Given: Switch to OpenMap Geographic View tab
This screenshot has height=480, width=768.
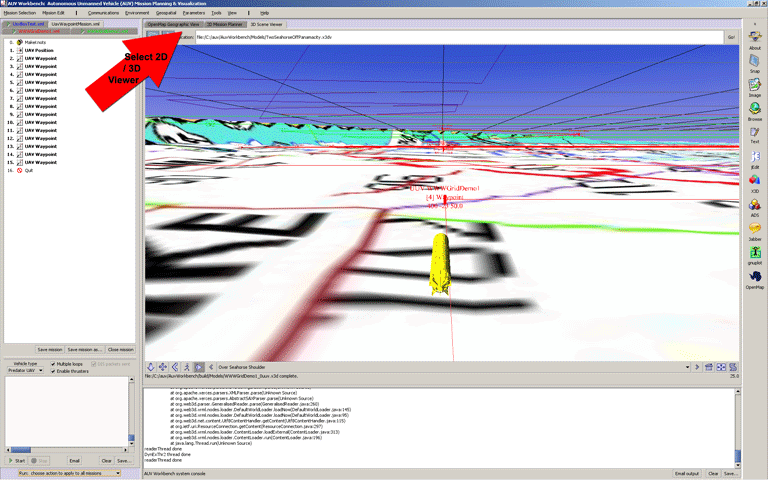Looking at the screenshot, I should pyautogui.click(x=174, y=23).
